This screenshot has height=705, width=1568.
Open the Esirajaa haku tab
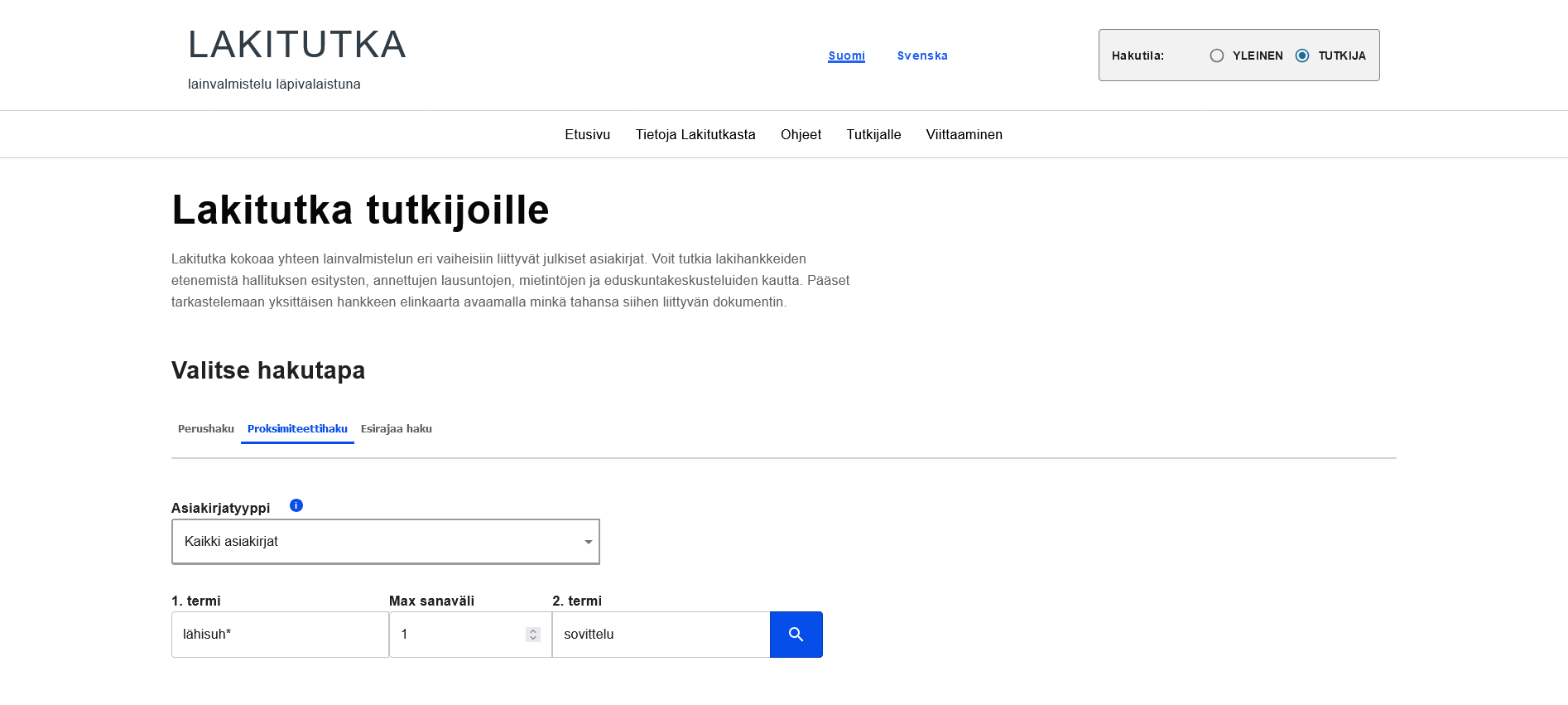396,429
